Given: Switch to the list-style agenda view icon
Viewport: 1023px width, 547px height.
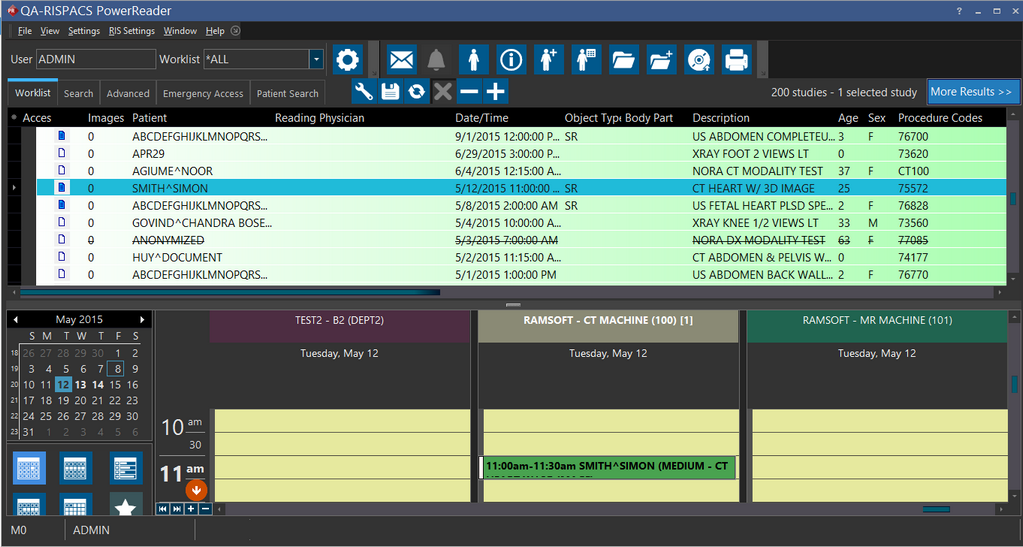Looking at the screenshot, I should point(125,467).
